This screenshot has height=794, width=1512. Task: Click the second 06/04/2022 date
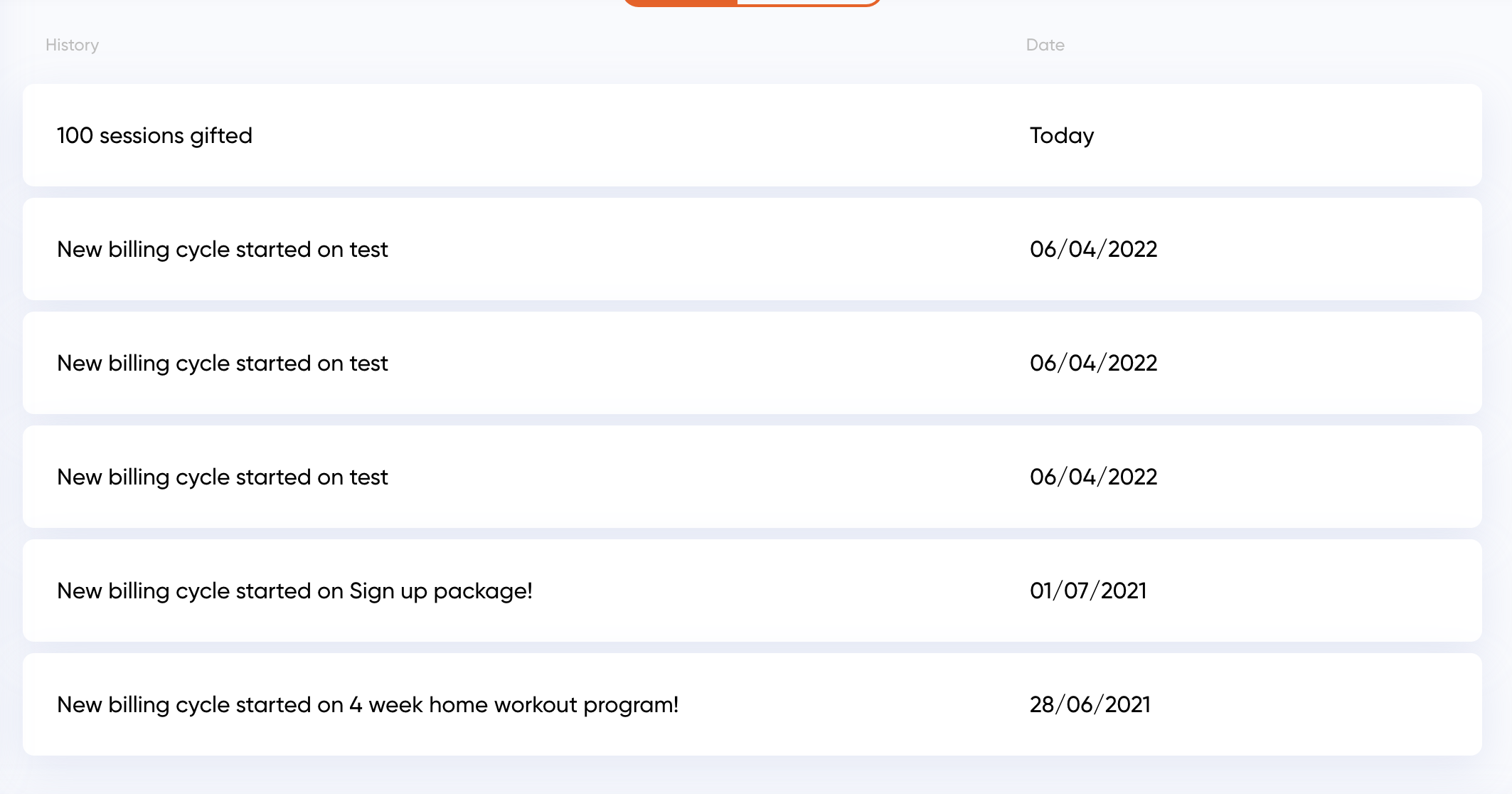click(1093, 363)
